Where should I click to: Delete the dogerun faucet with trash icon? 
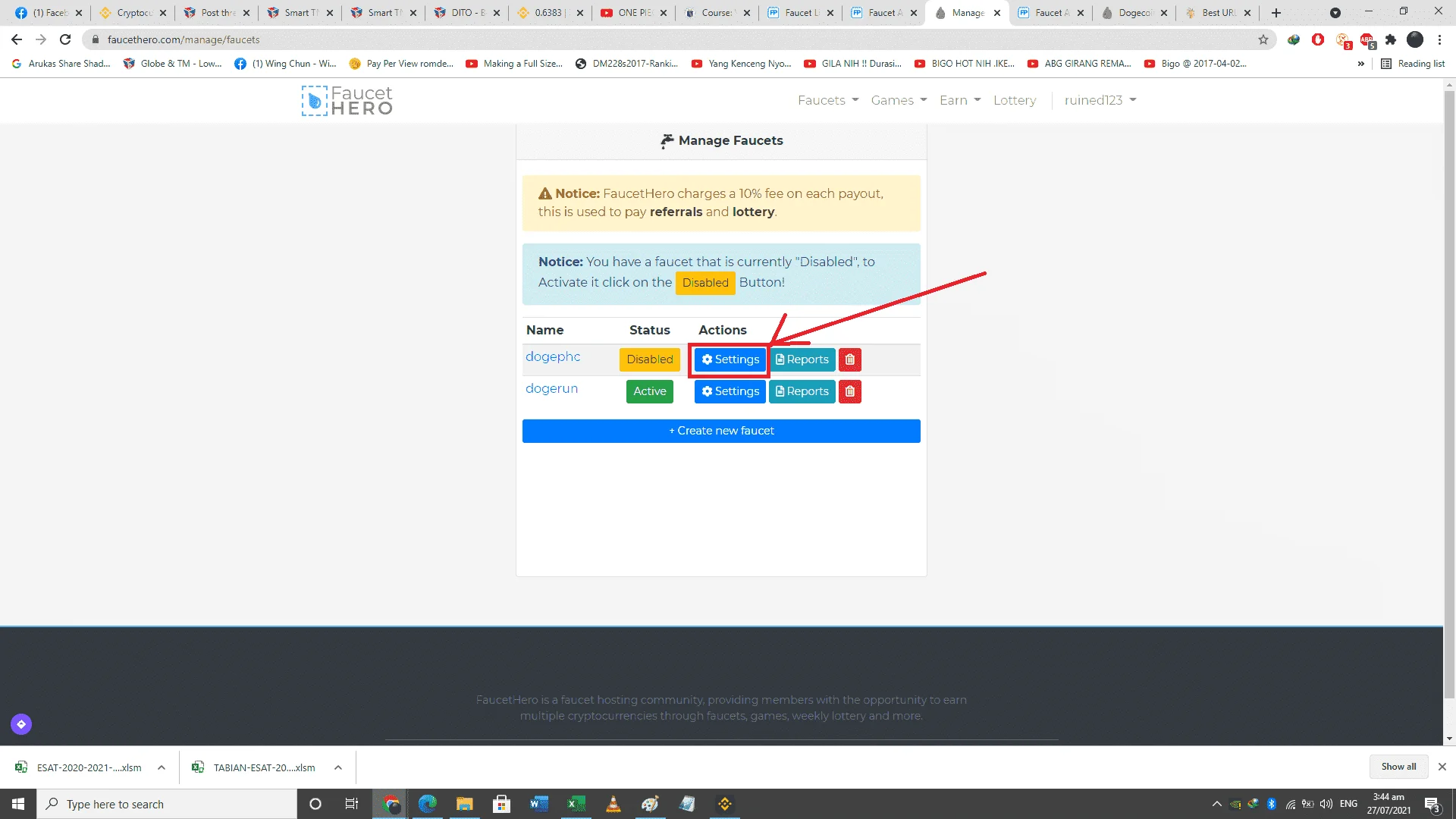(x=849, y=391)
